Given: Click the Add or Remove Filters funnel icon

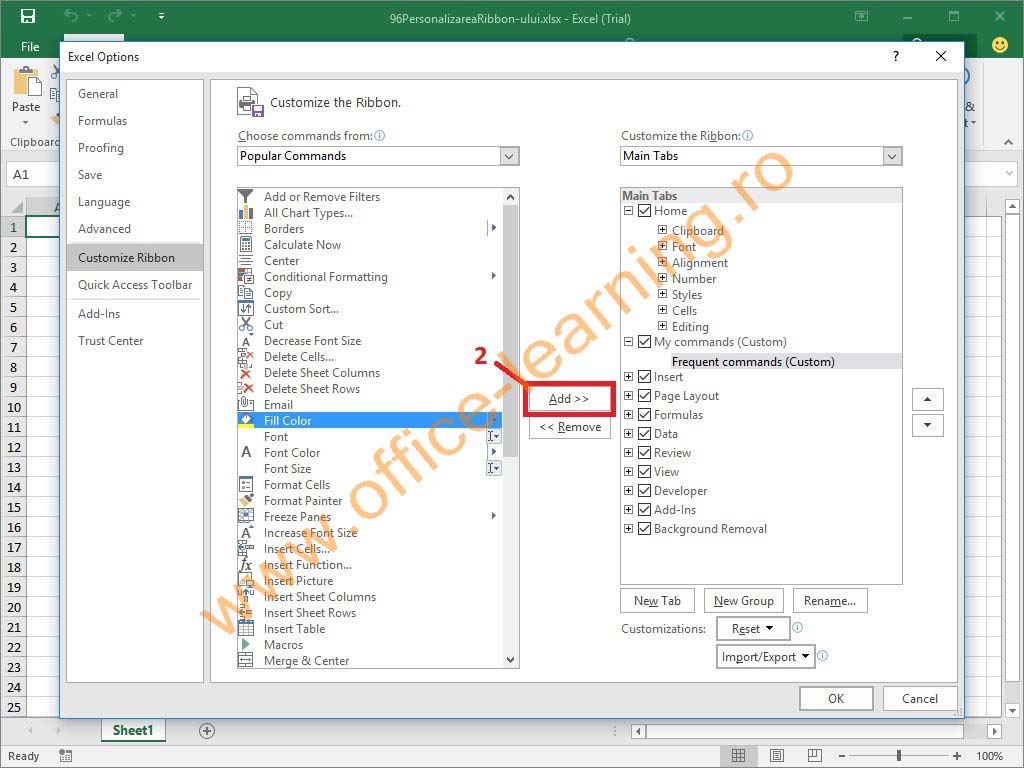Looking at the screenshot, I should (246, 197).
